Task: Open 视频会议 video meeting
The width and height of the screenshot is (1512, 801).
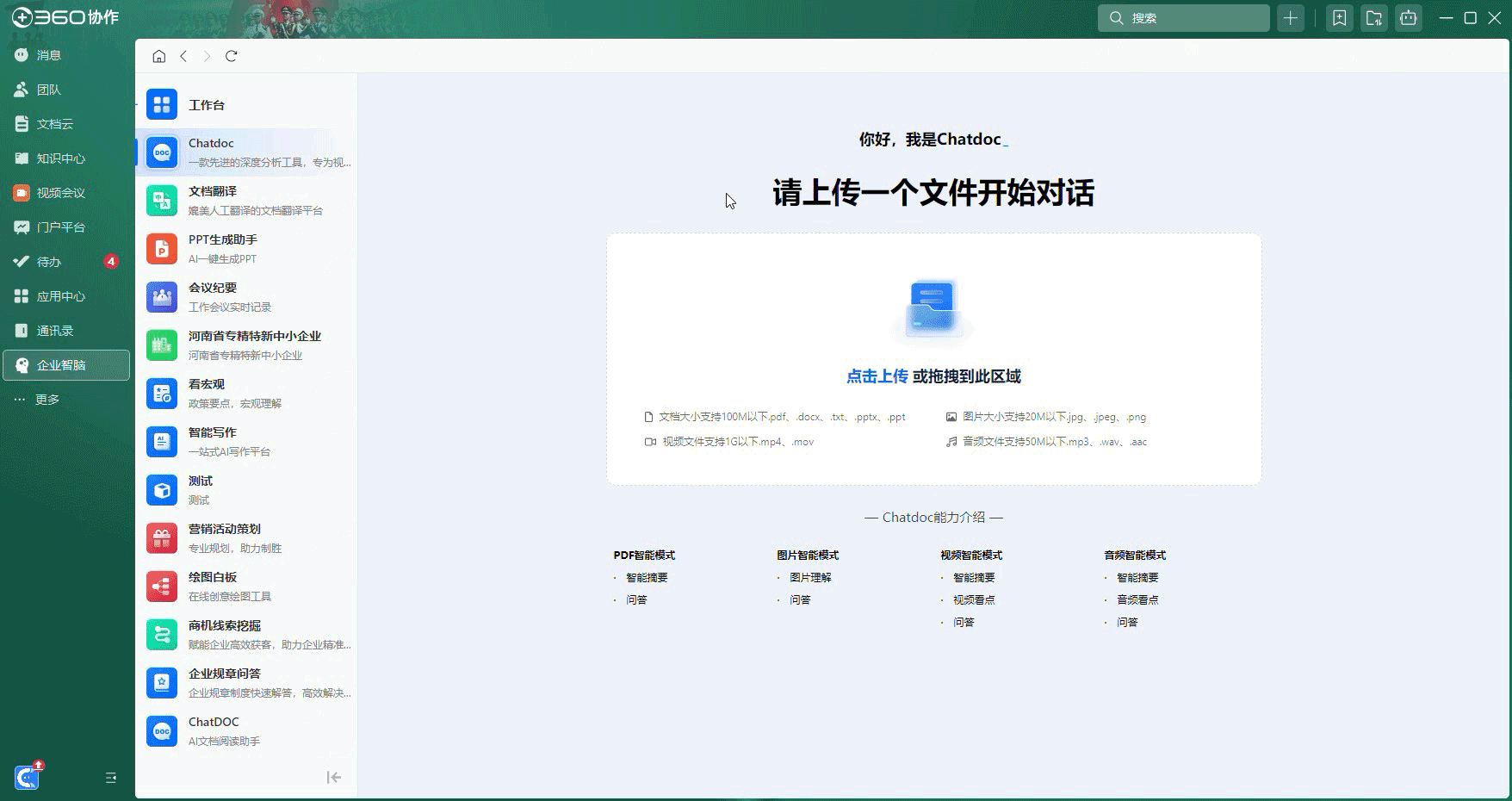Action: [x=66, y=193]
